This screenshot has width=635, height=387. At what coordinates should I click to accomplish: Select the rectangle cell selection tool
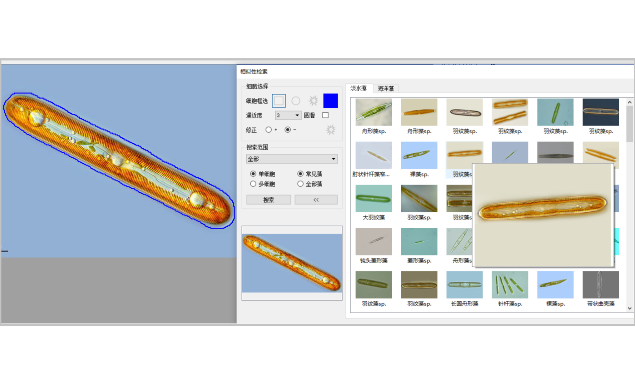tap(279, 100)
